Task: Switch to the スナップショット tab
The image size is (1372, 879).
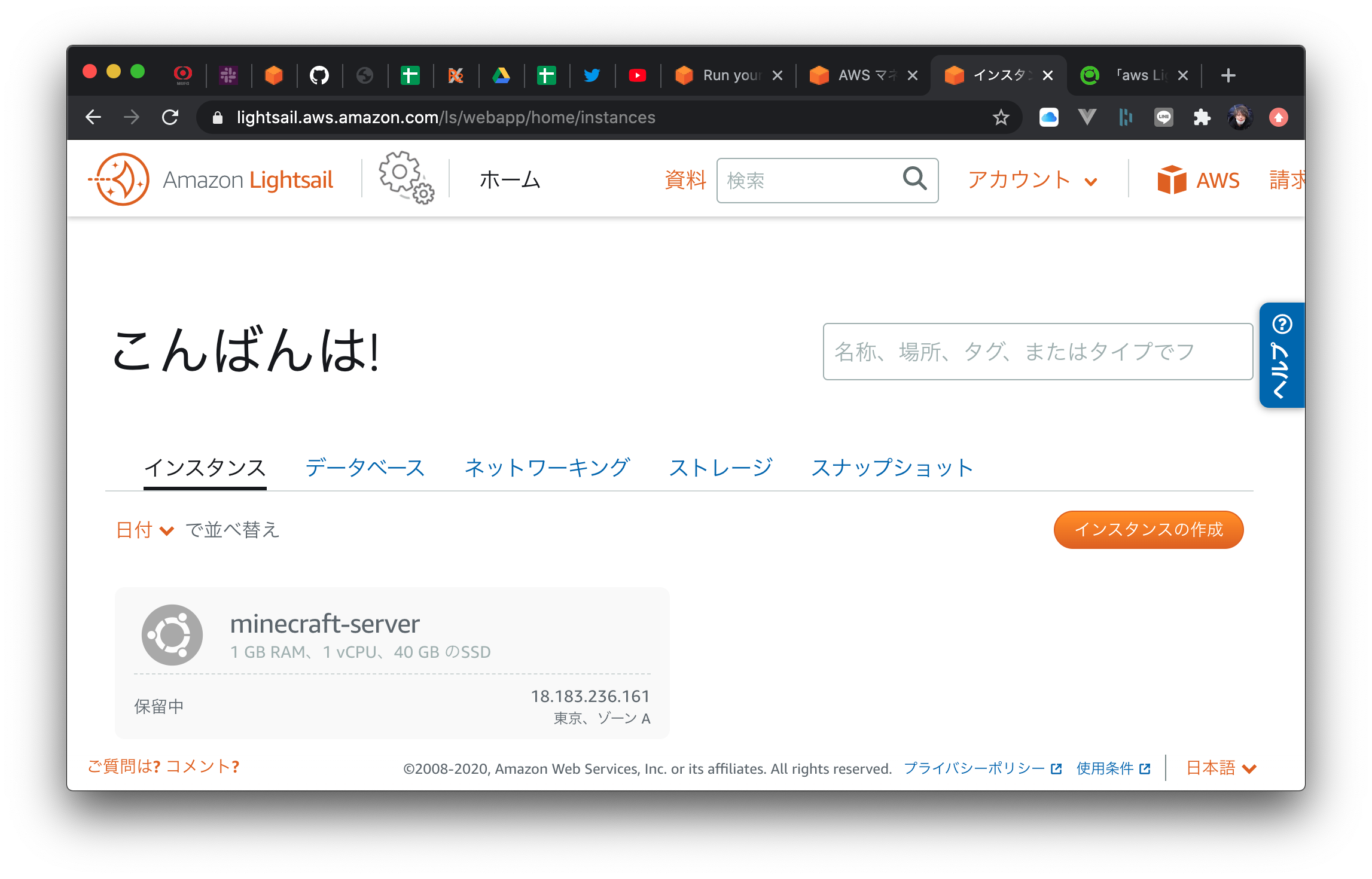Action: pos(892,468)
